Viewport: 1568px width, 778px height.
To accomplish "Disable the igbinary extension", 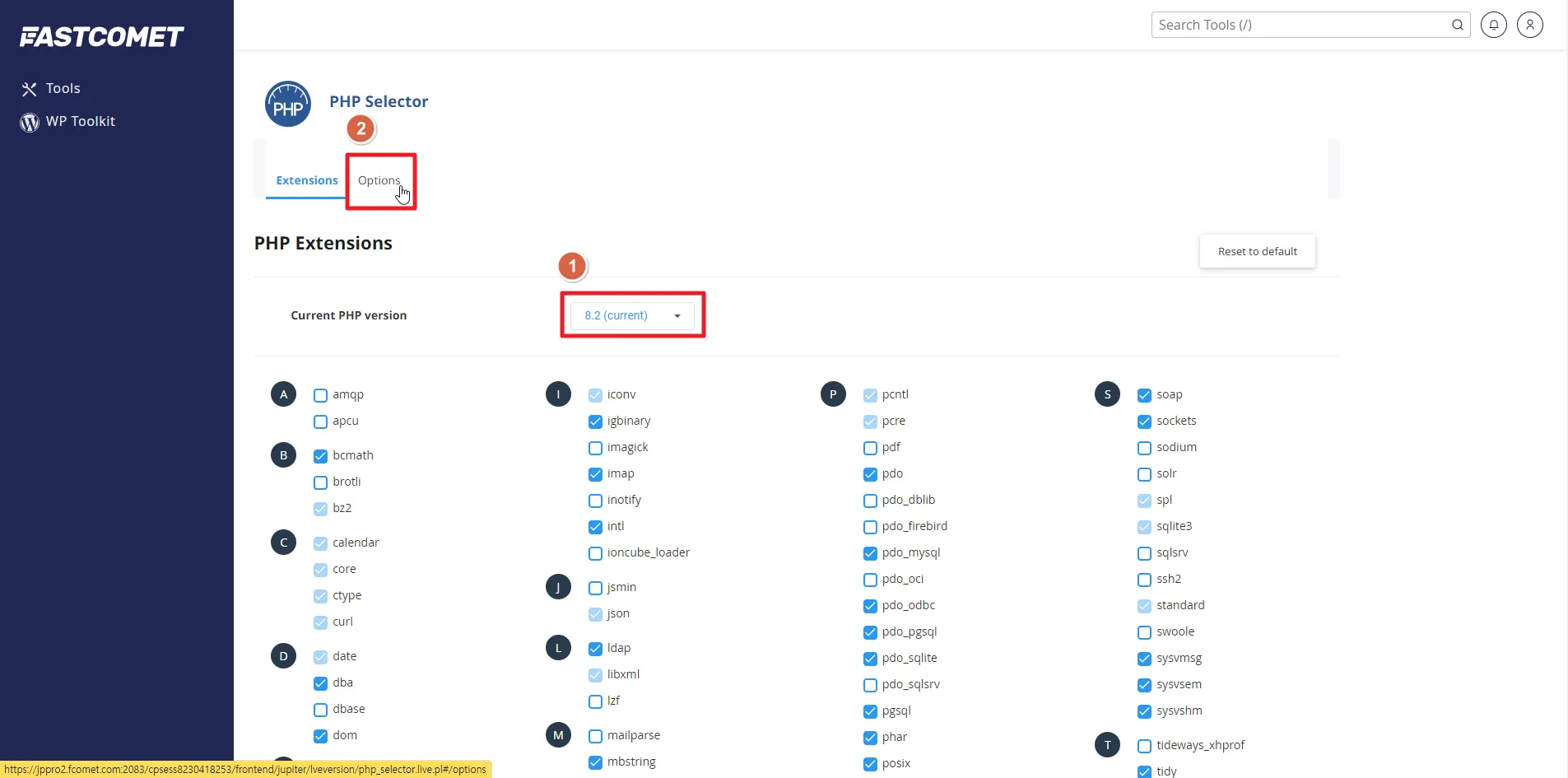I will [595, 422].
